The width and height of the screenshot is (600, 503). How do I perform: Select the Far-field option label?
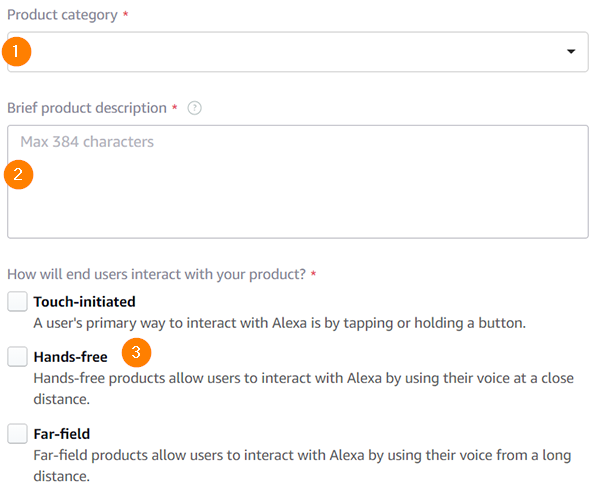pos(62,434)
